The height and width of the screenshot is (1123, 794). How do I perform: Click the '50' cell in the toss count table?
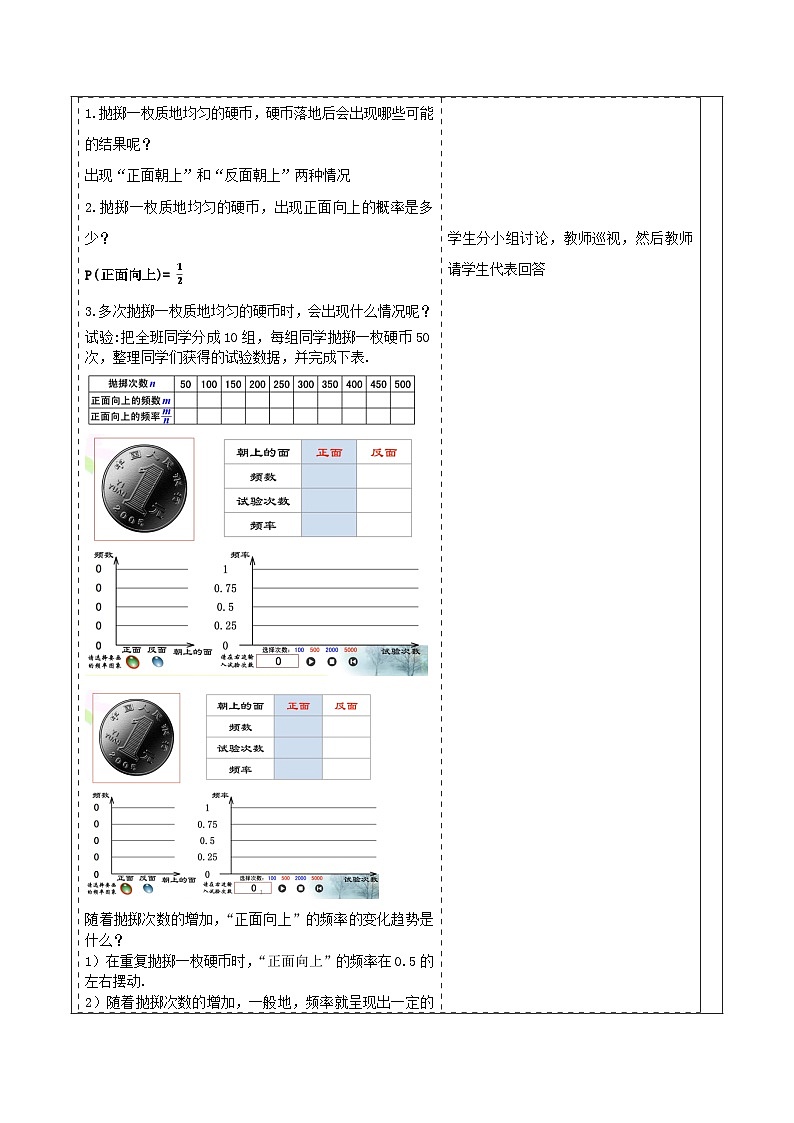coord(185,384)
